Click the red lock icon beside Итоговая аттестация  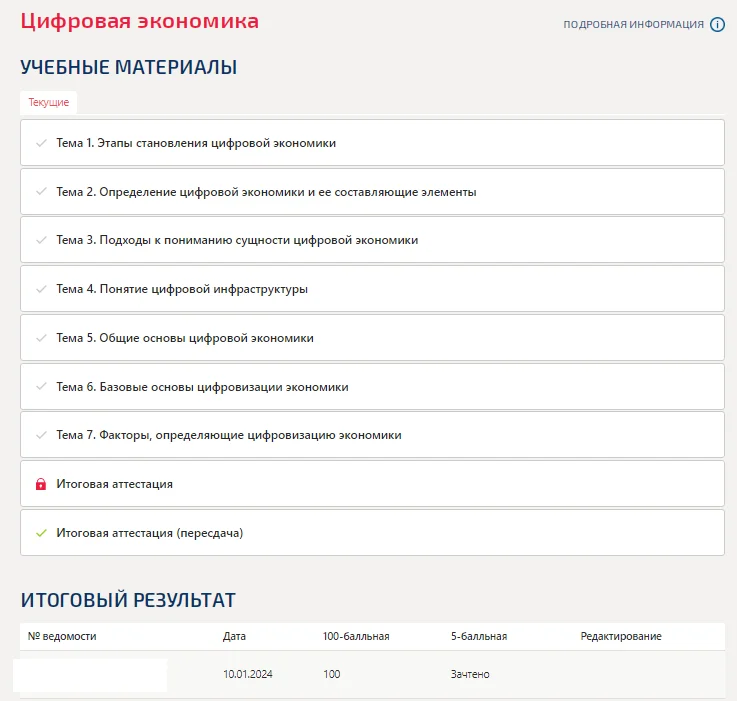[x=41, y=484]
